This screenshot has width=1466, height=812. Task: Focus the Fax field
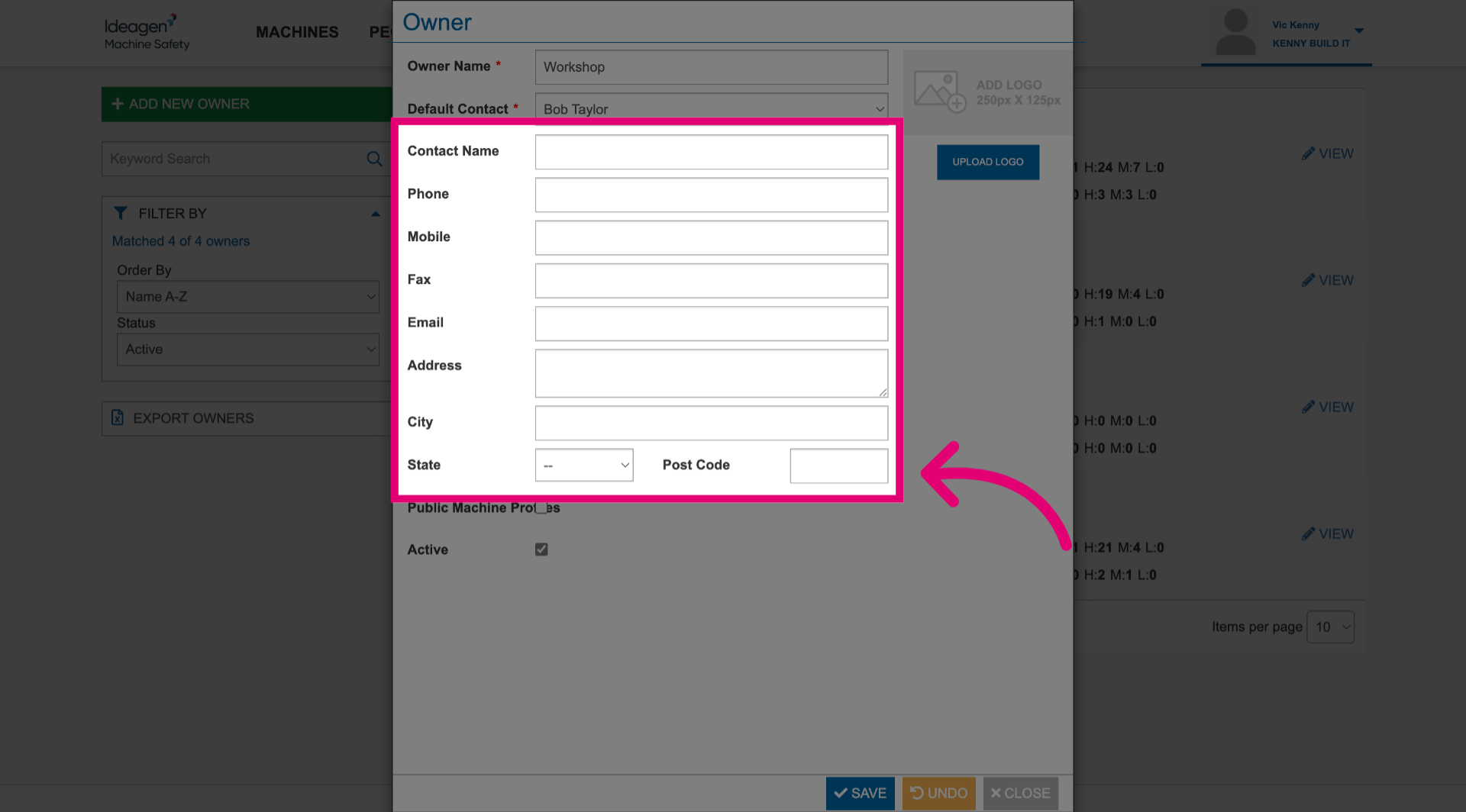(x=712, y=280)
